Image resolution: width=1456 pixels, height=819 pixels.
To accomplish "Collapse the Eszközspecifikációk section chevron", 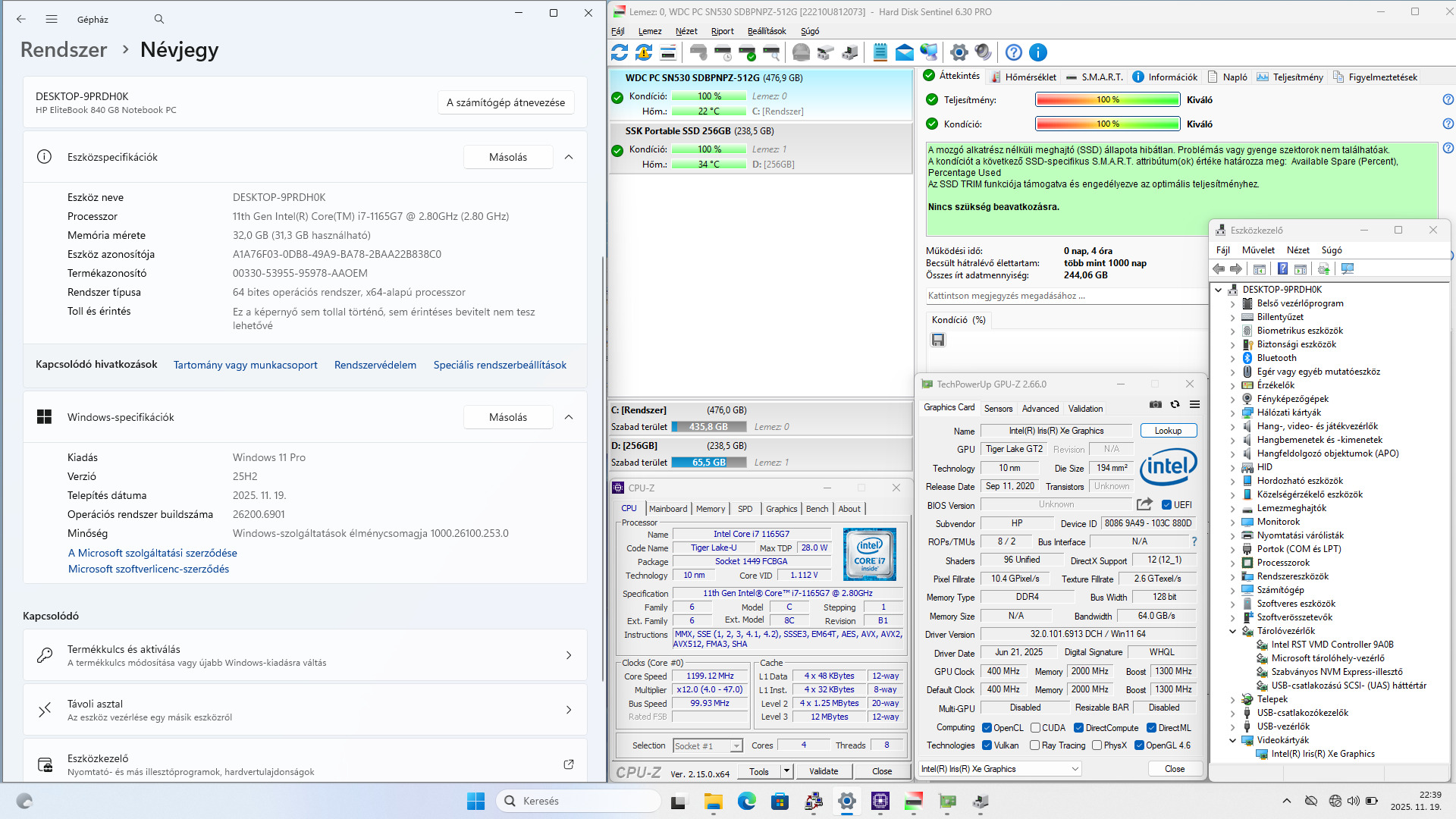I will coord(569,157).
